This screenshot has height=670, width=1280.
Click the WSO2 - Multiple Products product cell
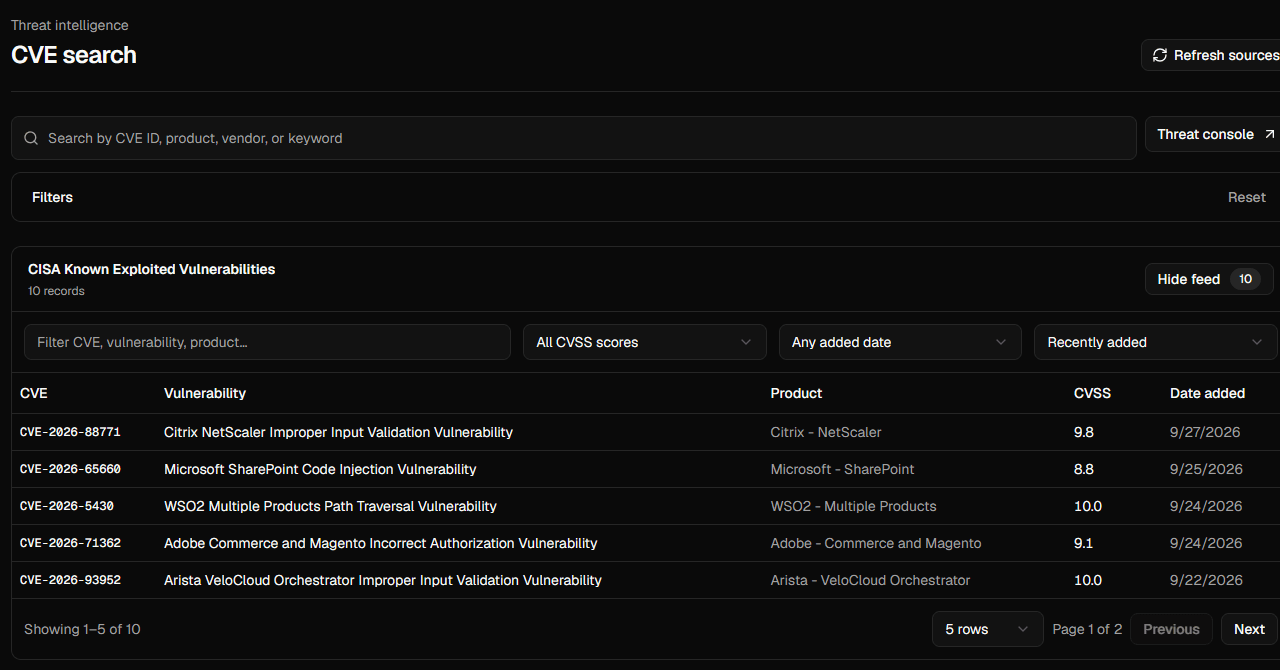pyautogui.click(x=853, y=506)
